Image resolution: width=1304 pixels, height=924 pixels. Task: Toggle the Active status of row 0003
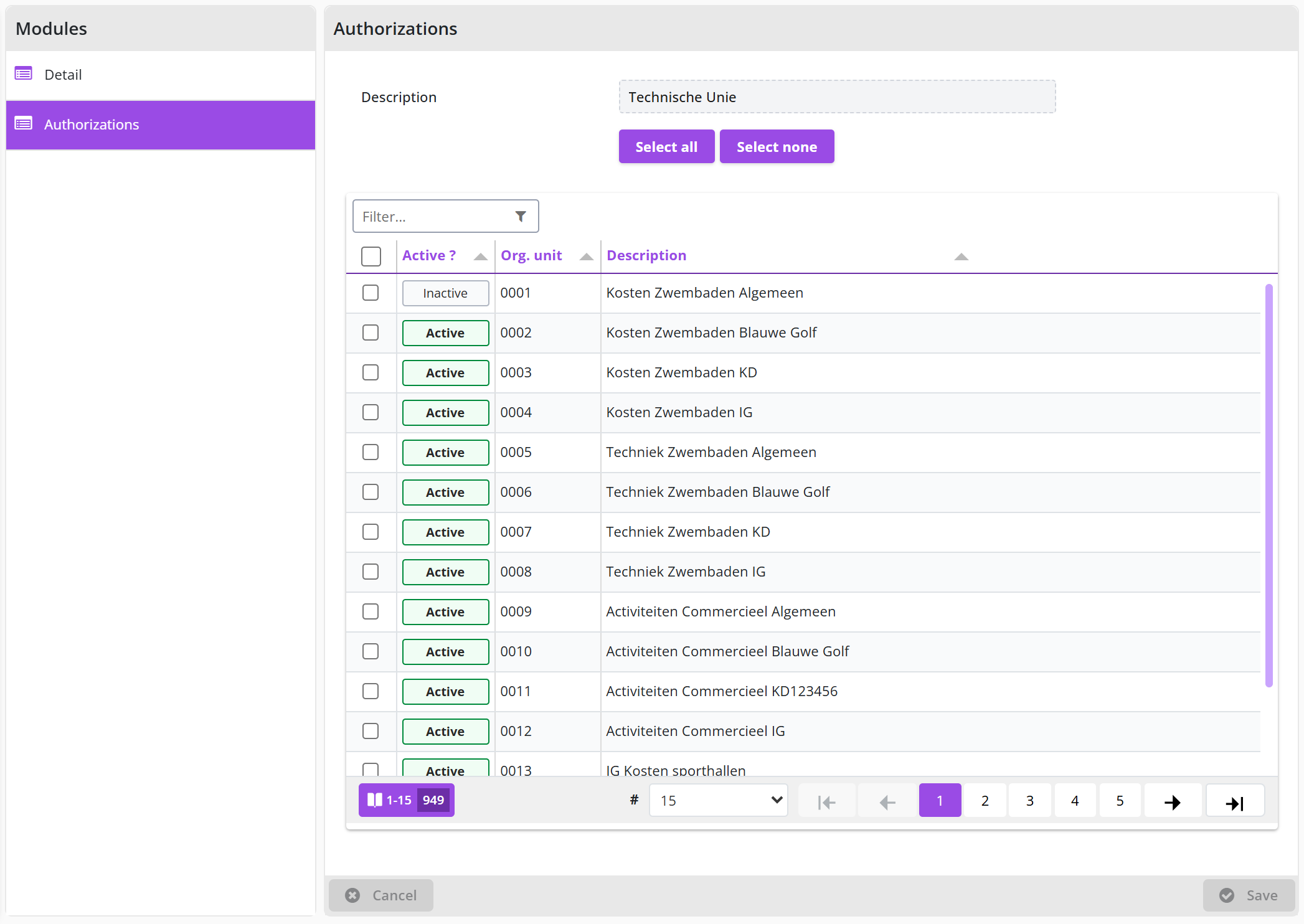click(445, 373)
